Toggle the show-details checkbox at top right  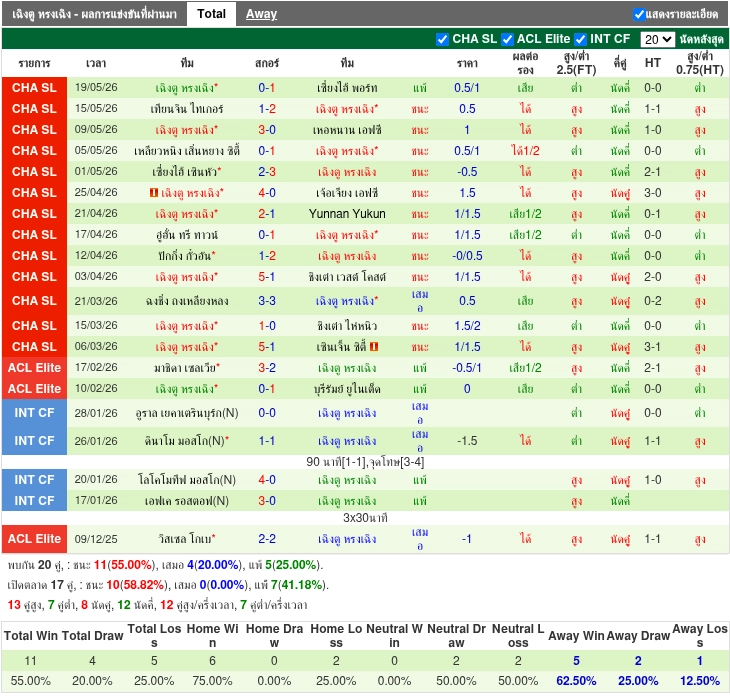coord(639,14)
